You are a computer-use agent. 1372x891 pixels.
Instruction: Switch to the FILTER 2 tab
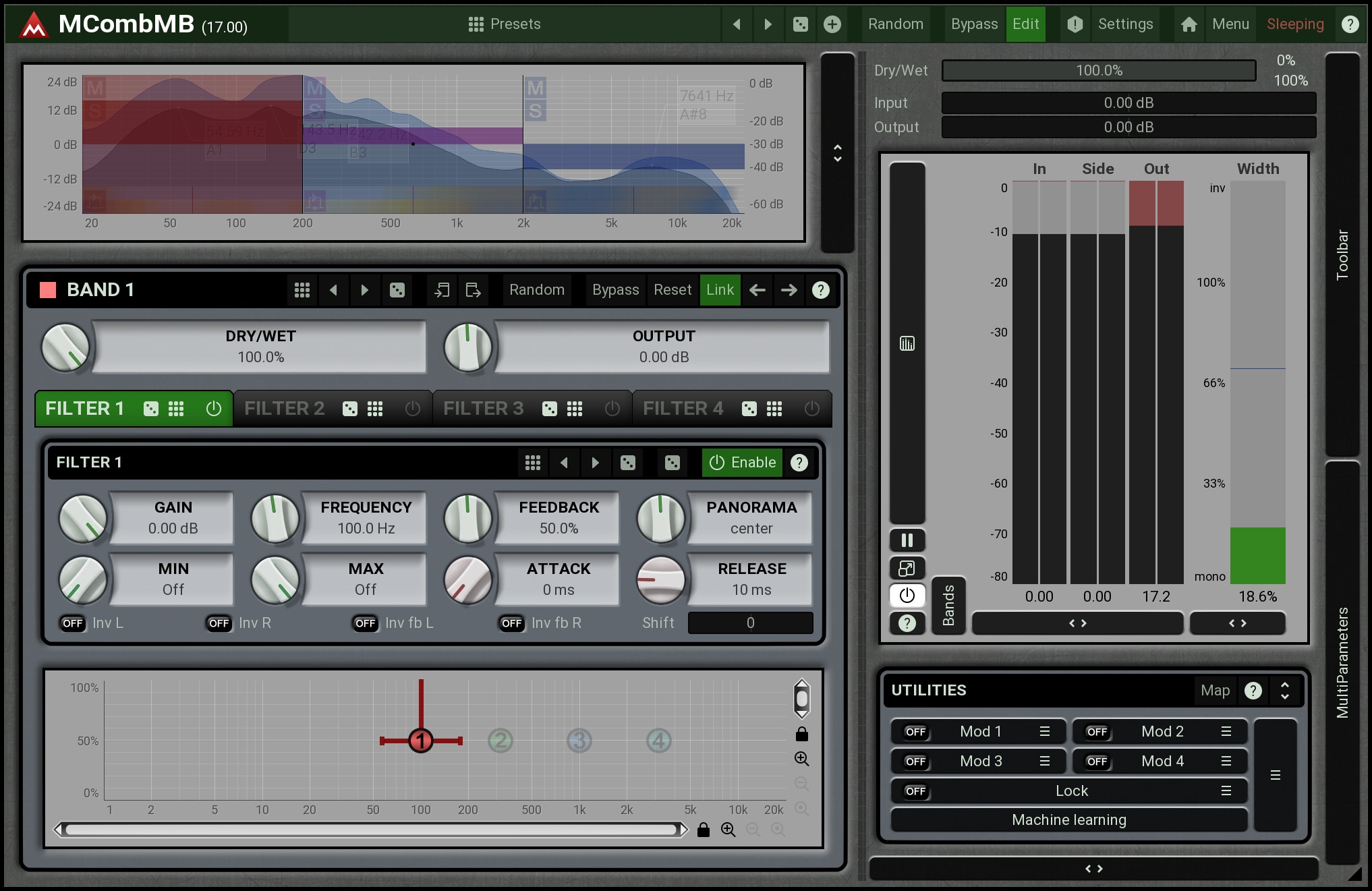click(x=285, y=409)
